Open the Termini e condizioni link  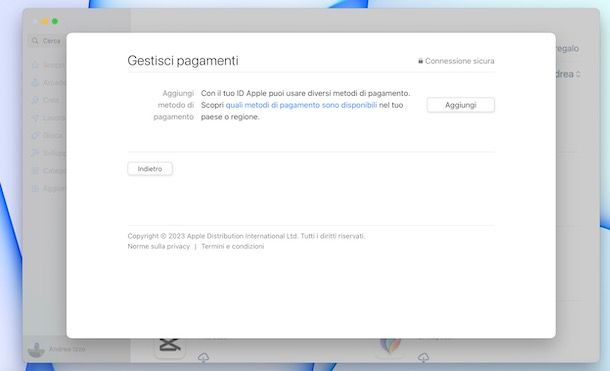click(233, 246)
